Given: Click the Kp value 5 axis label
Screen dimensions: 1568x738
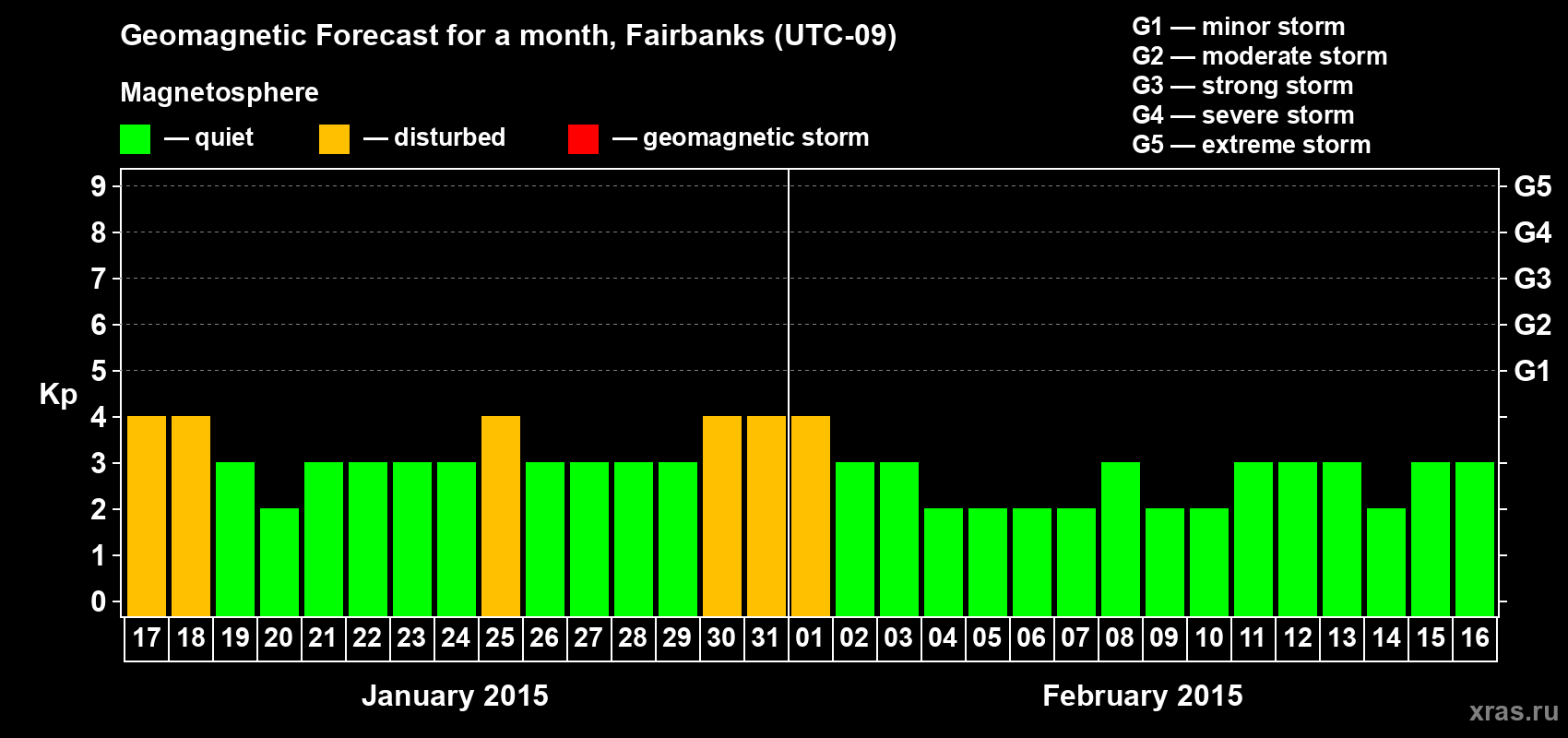Looking at the screenshot, I should point(99,371).
